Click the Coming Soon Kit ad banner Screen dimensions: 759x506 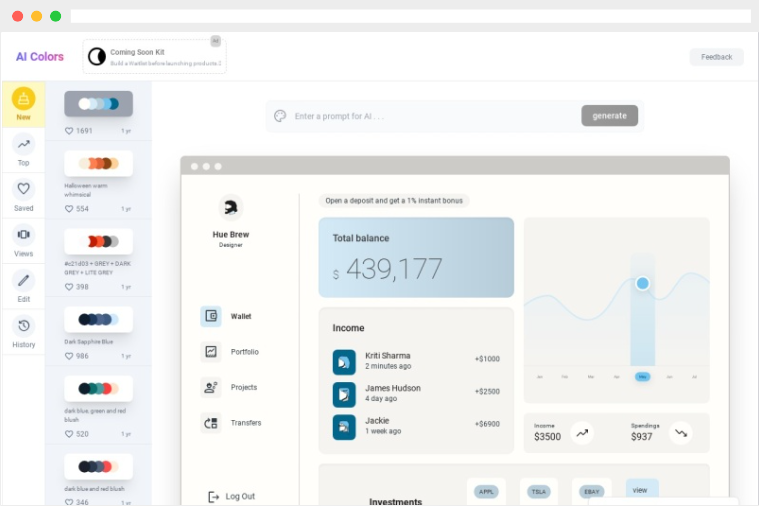click(x=154, y=57)
